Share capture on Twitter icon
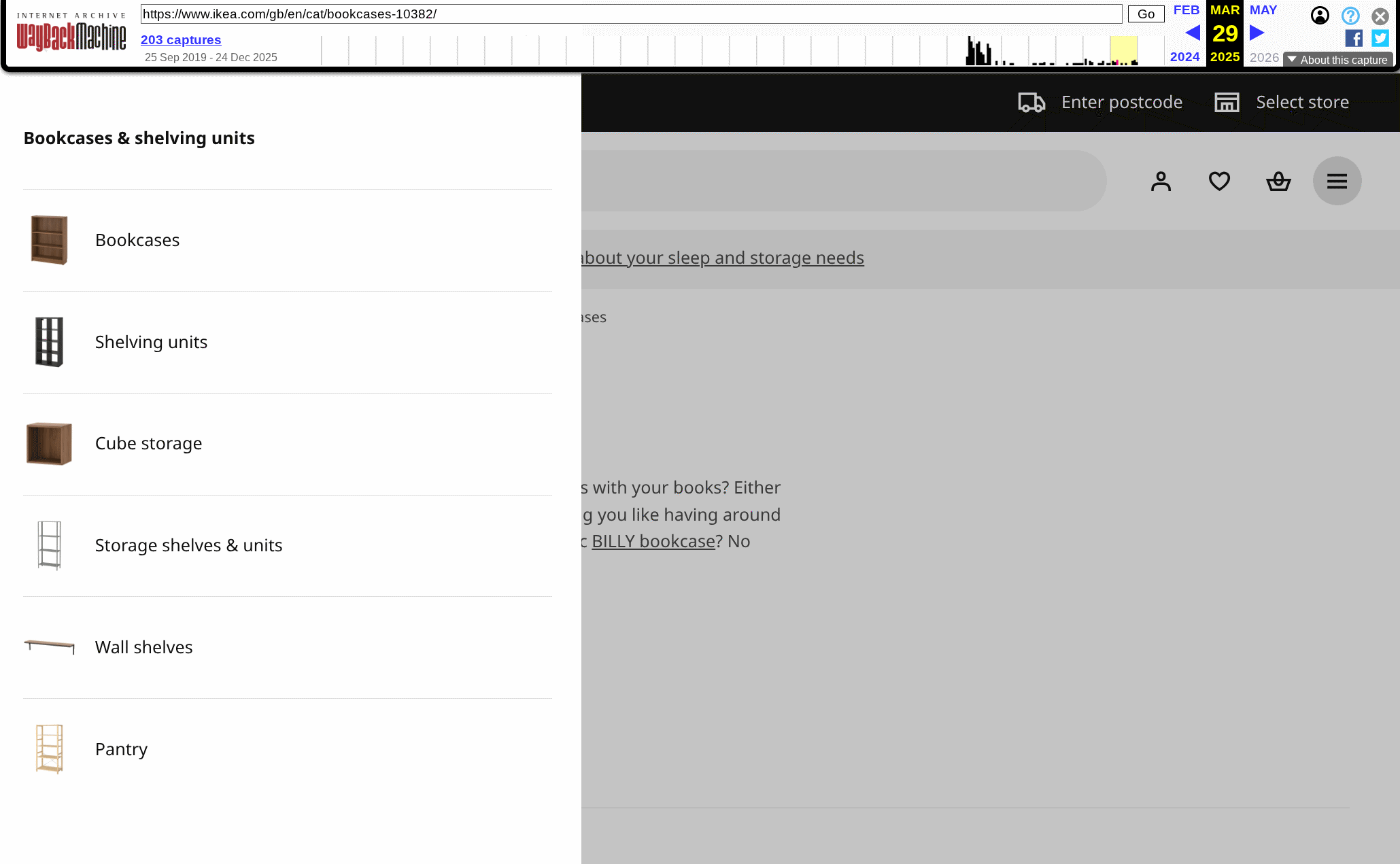 (x=1380, y=39)
